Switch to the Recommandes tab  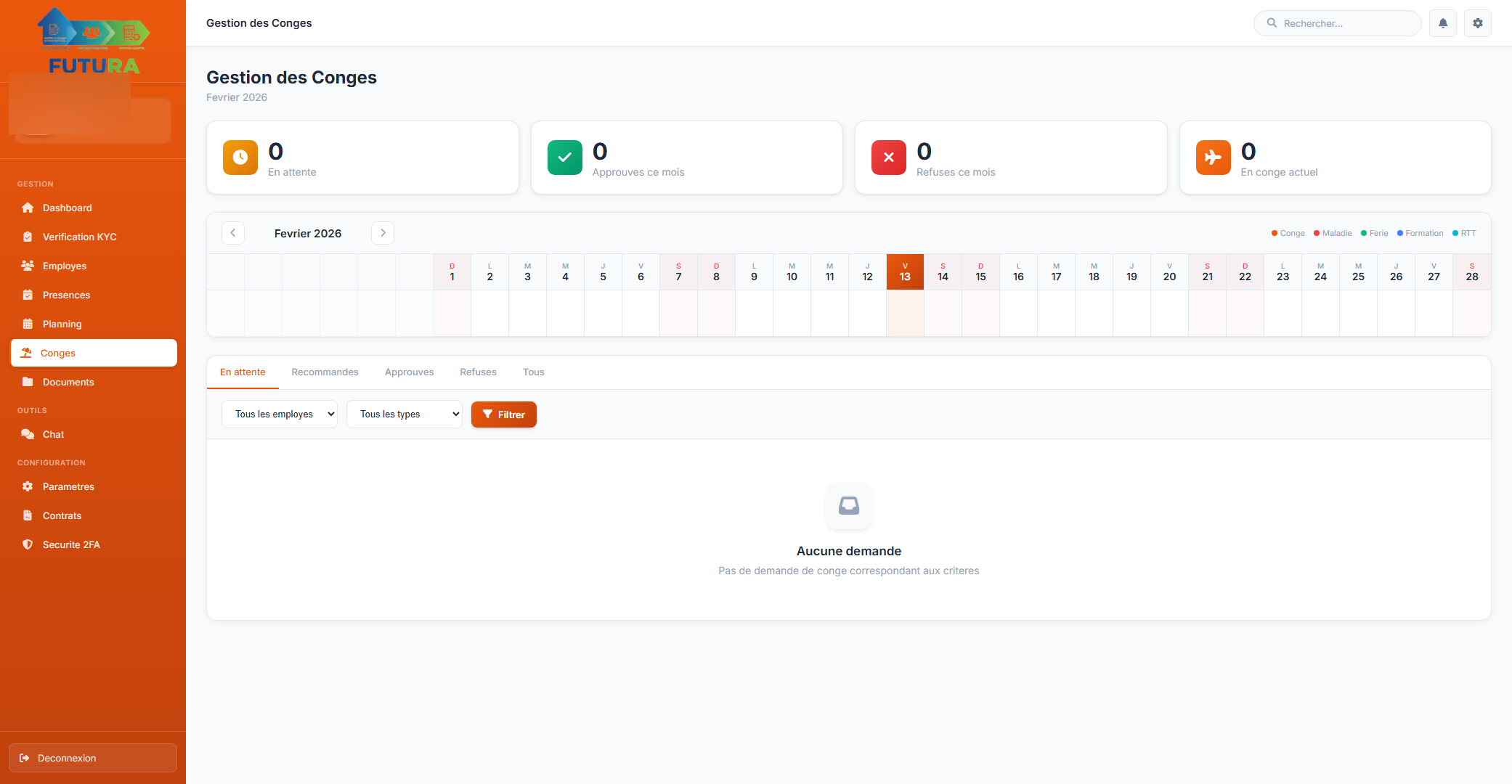pos(325,372)
